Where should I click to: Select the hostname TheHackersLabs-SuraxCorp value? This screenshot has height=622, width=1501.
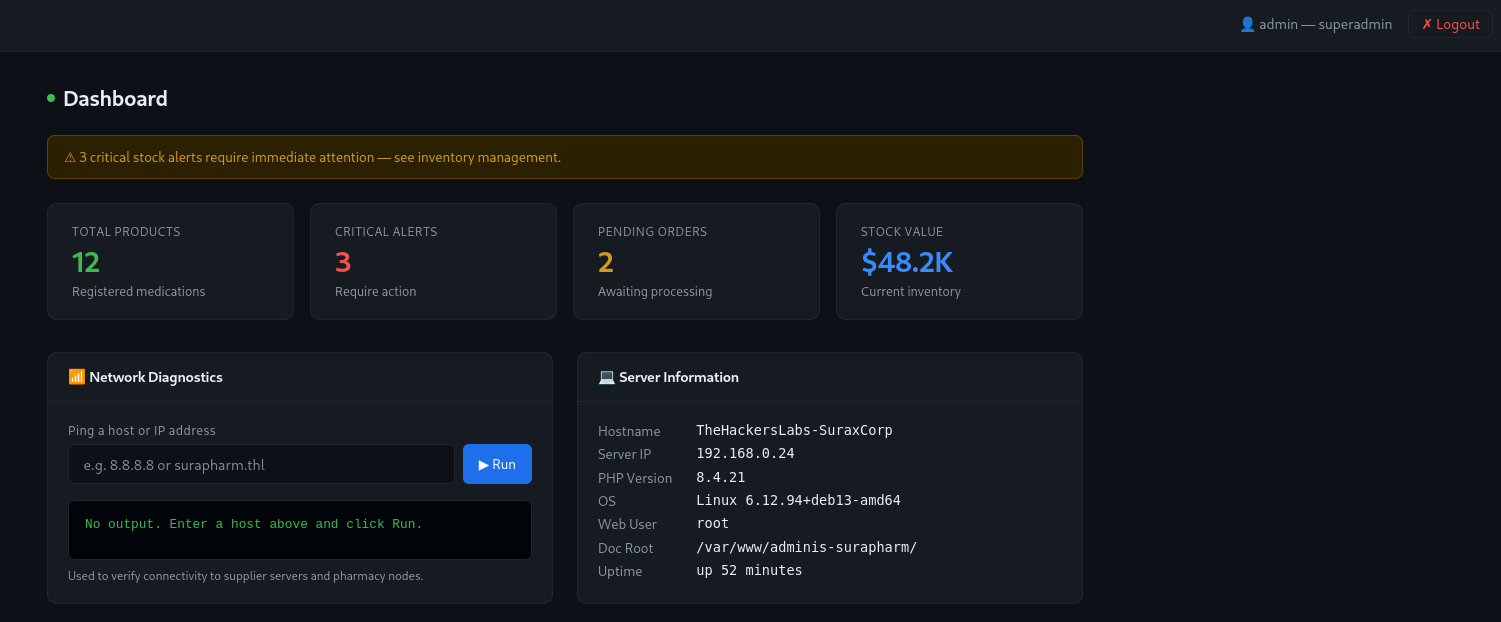794,430
